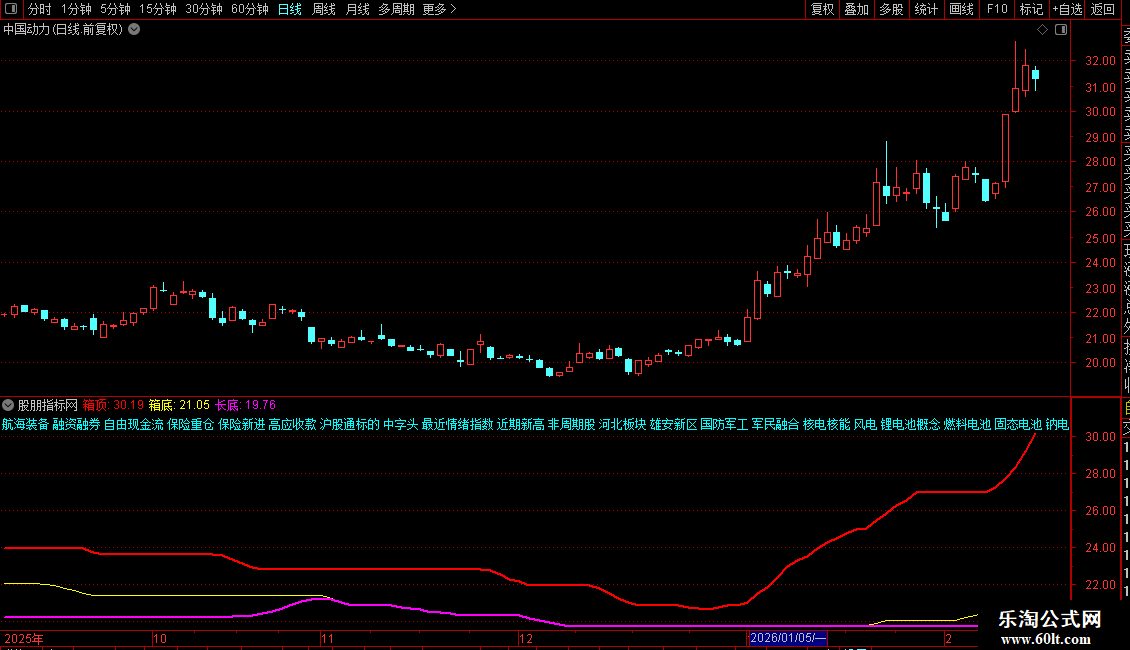Image resolution: width=1130 pixels, height=650 pixels.
Task: Click the 32.00 price axis label
Action: pos(1100,61)
